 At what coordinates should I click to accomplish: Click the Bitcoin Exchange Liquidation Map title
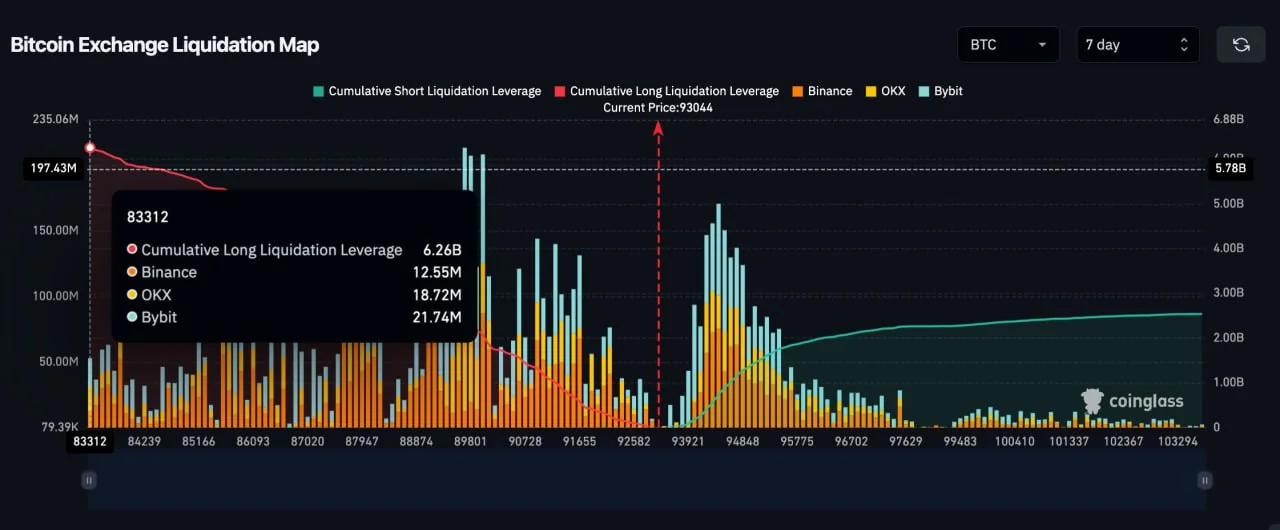click(x=165, y=45)
